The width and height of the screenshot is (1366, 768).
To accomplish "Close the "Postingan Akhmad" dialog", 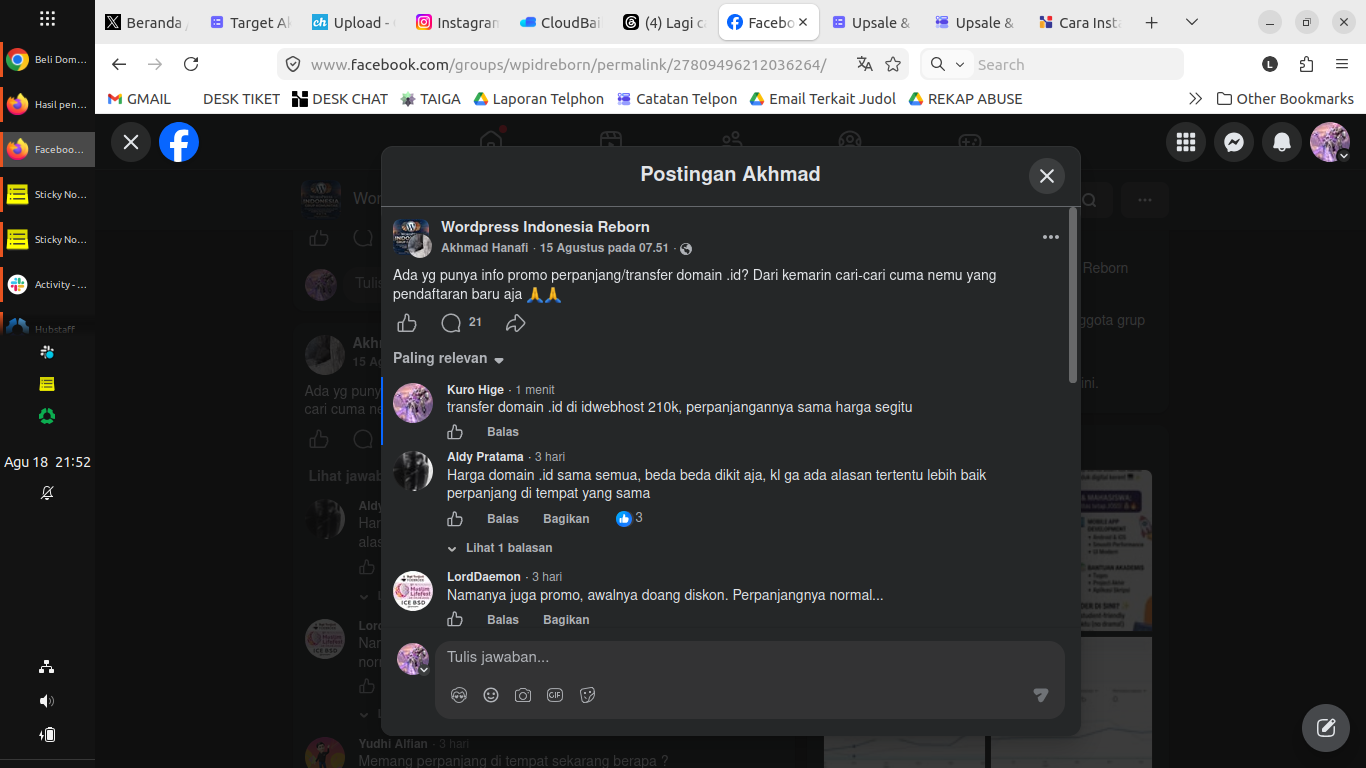I will coord(1047,176).
